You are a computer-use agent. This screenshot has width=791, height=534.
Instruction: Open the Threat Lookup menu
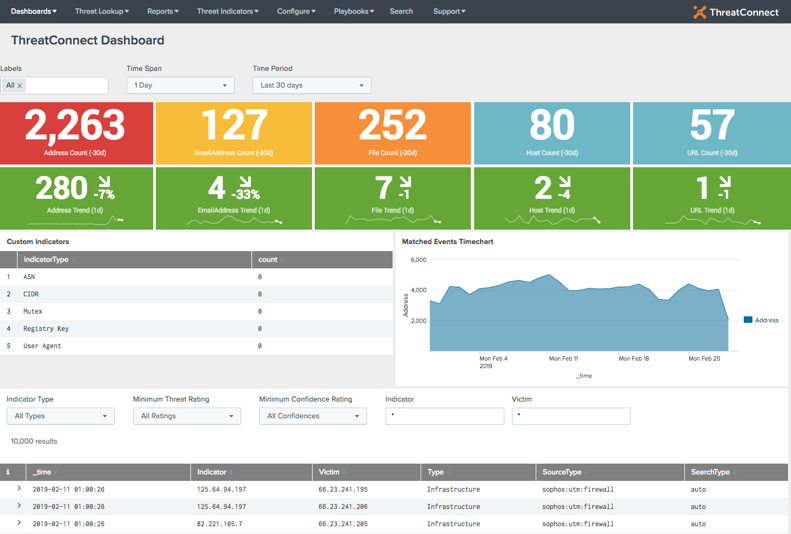102,11
